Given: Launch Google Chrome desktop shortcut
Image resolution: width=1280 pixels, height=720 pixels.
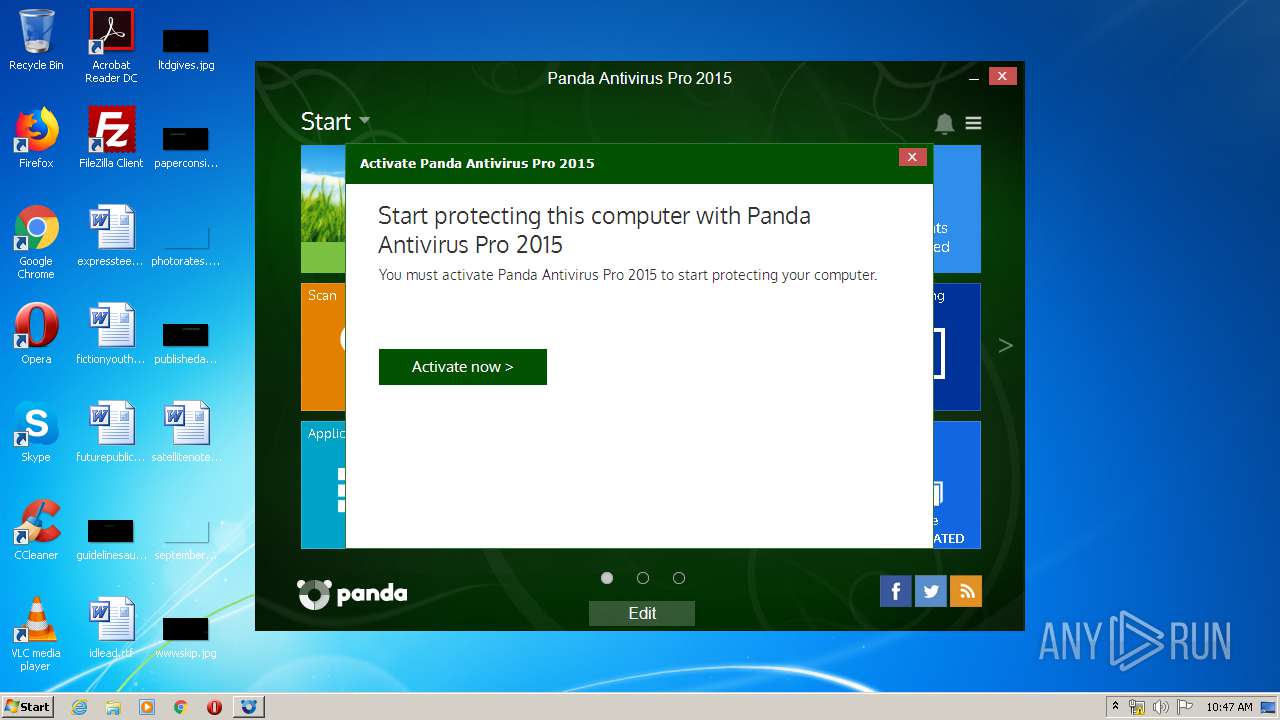Looking at the screenshot, I should [x=36, y=242].
